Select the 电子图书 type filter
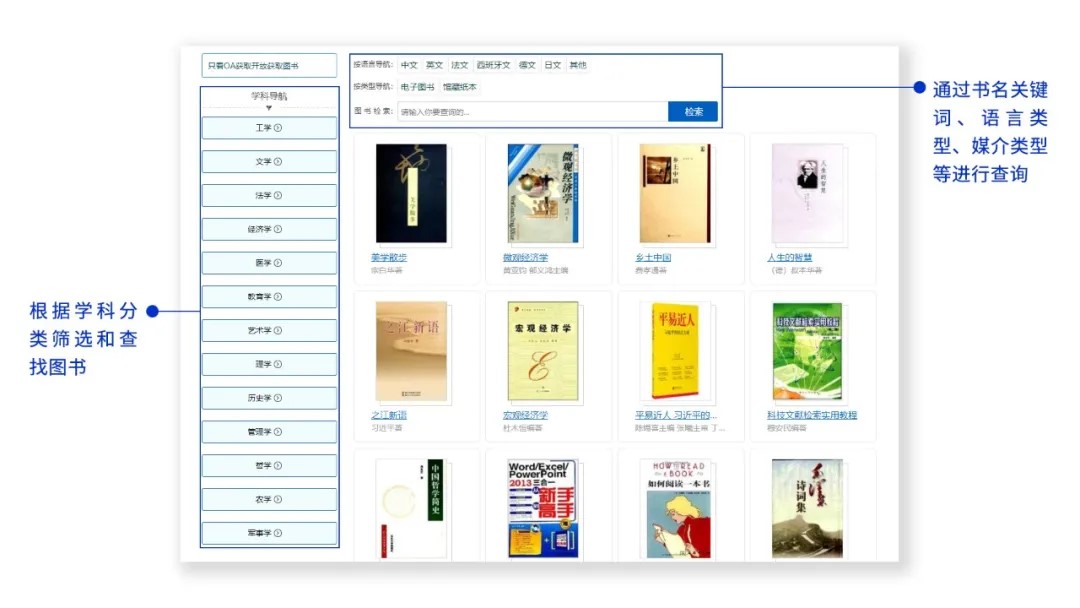Image resolution: width=1080 pixels, height=608 pixels. [x=418, y=87]
